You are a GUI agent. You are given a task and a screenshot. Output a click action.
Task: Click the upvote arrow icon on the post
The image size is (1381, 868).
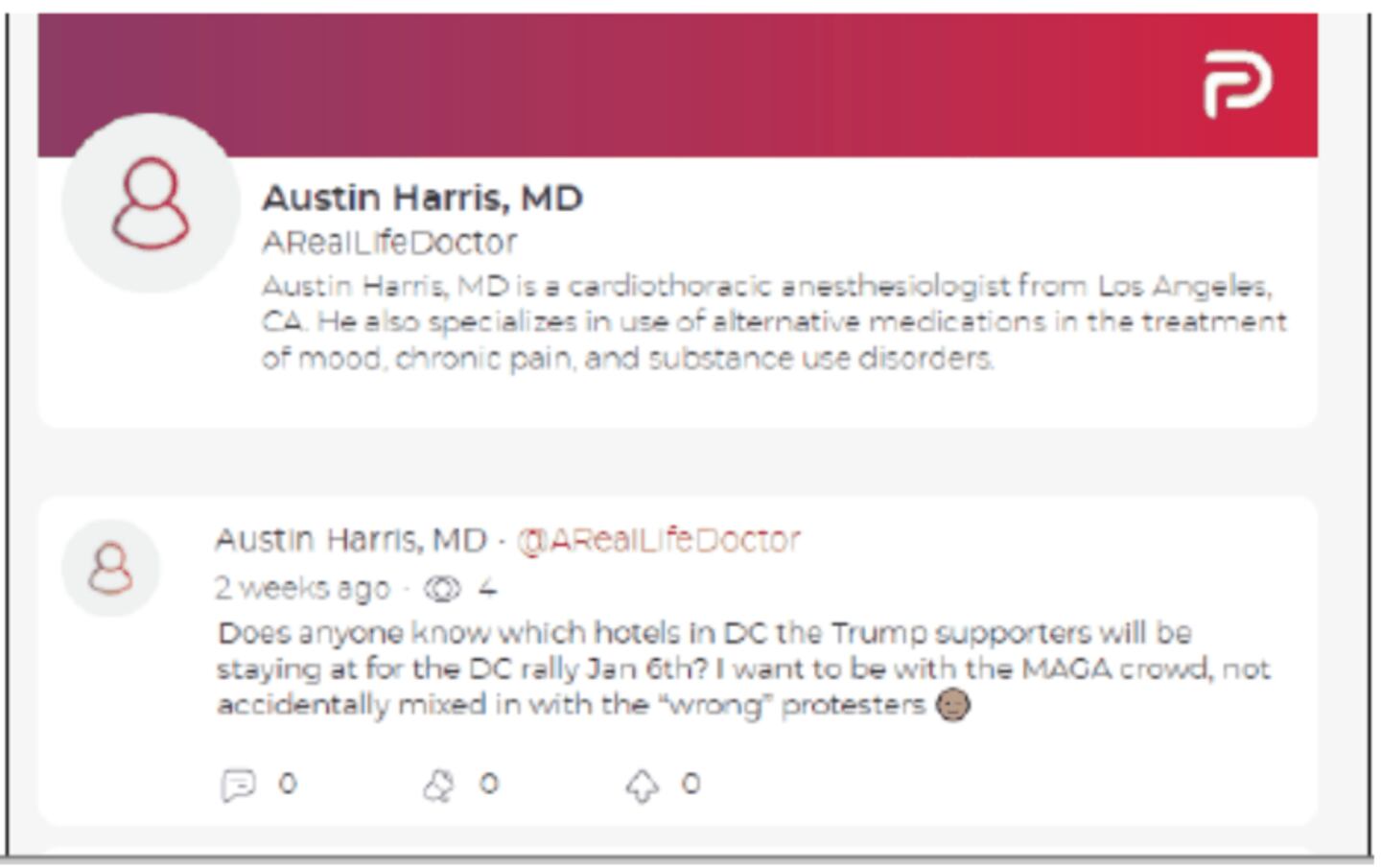pos(641,784)
